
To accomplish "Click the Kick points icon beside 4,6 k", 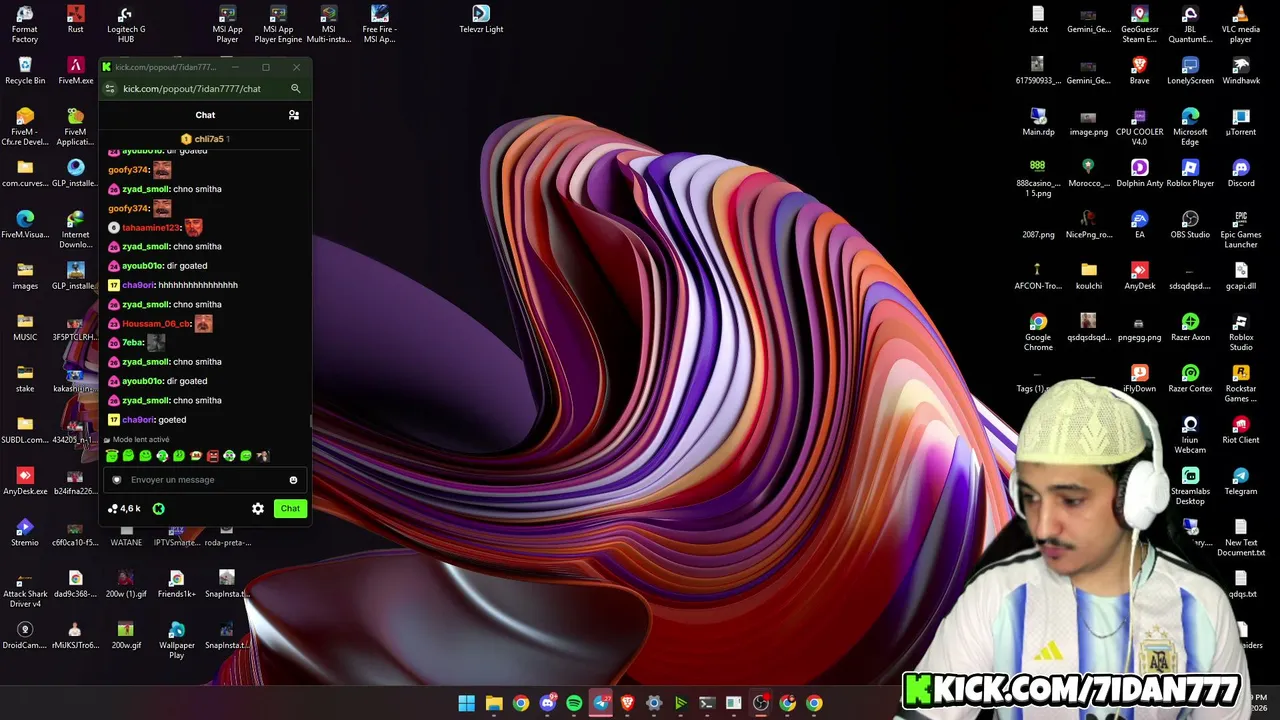I will click(158, 509).
